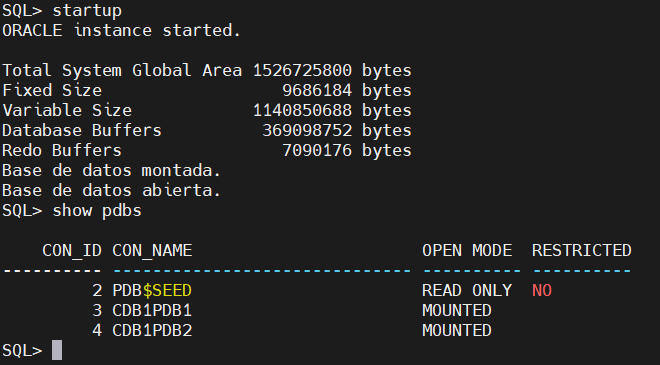Select the 'Variable Size' label

(67, 110)
